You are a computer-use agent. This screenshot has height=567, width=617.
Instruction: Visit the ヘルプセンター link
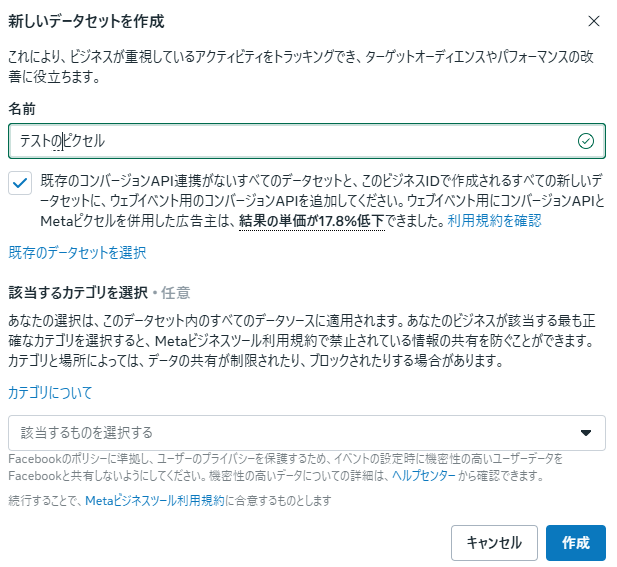tap(424, 476)
